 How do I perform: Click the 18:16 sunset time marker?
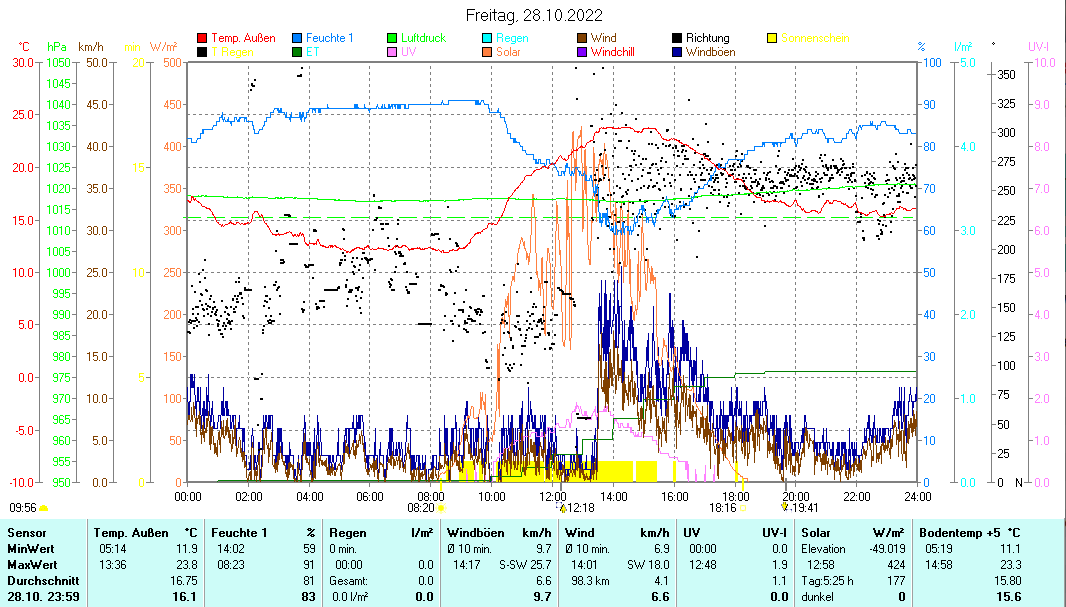723,508
